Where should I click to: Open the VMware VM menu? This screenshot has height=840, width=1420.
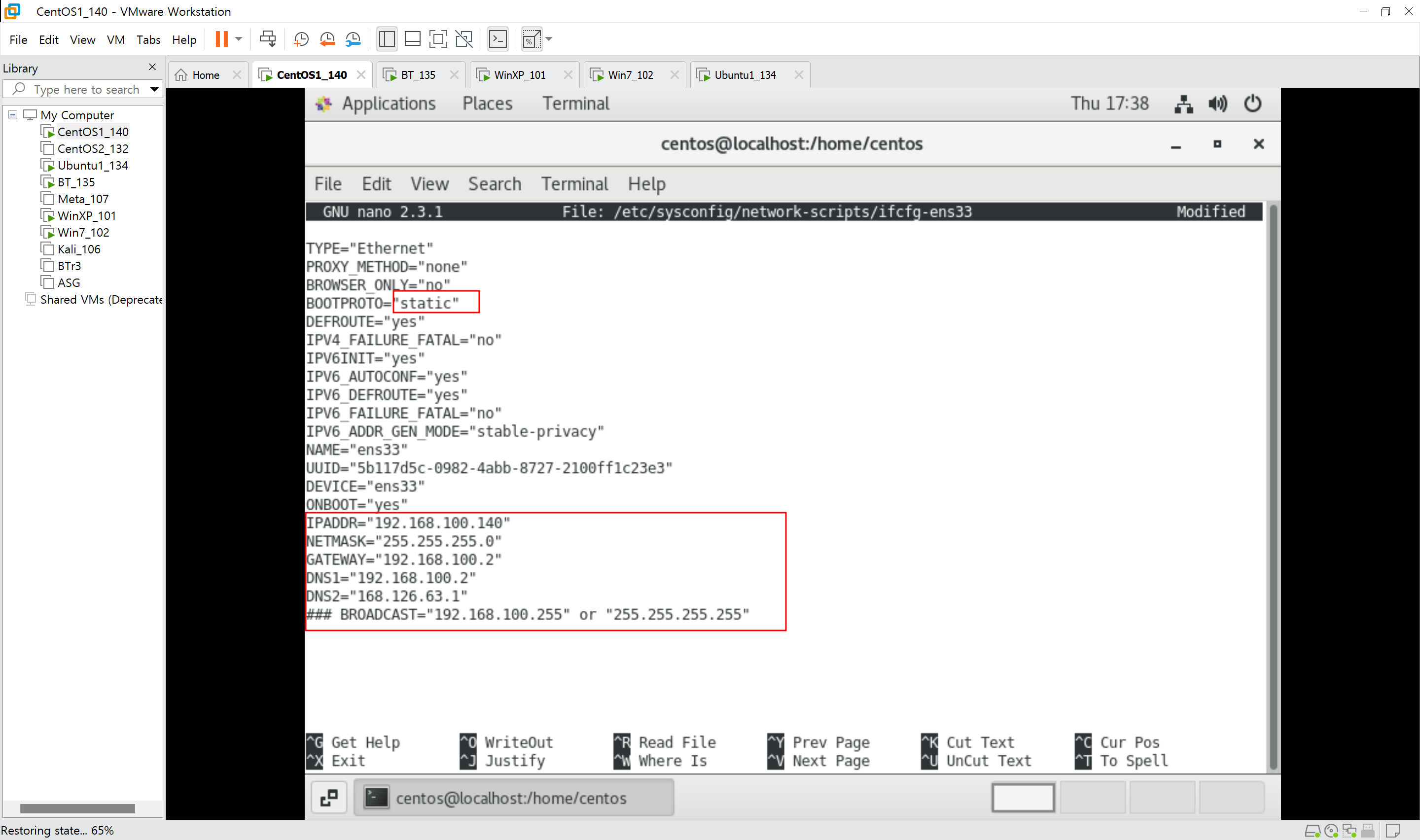tap(115, 39)
